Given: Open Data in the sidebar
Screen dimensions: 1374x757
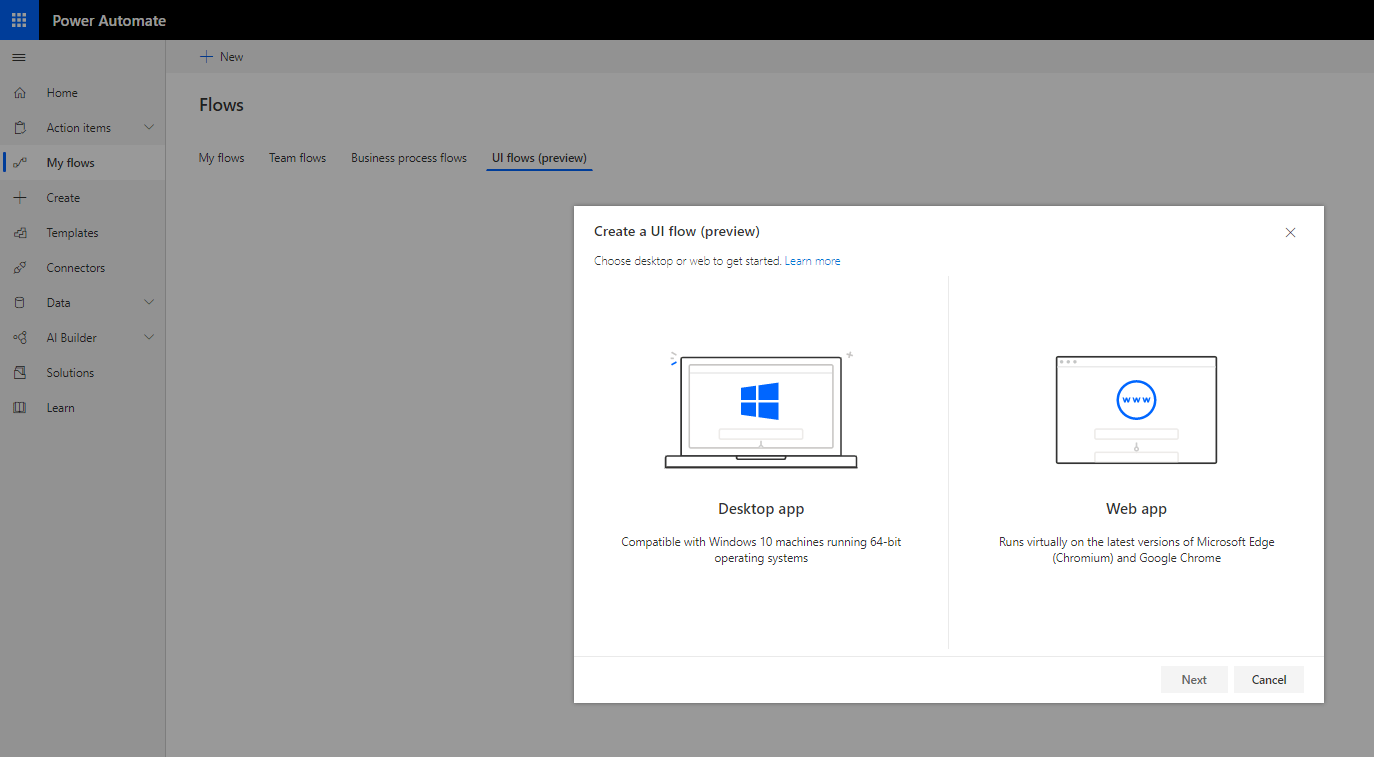Looking at the screenshot, I should pyautogui.click(x=59, y=303).
